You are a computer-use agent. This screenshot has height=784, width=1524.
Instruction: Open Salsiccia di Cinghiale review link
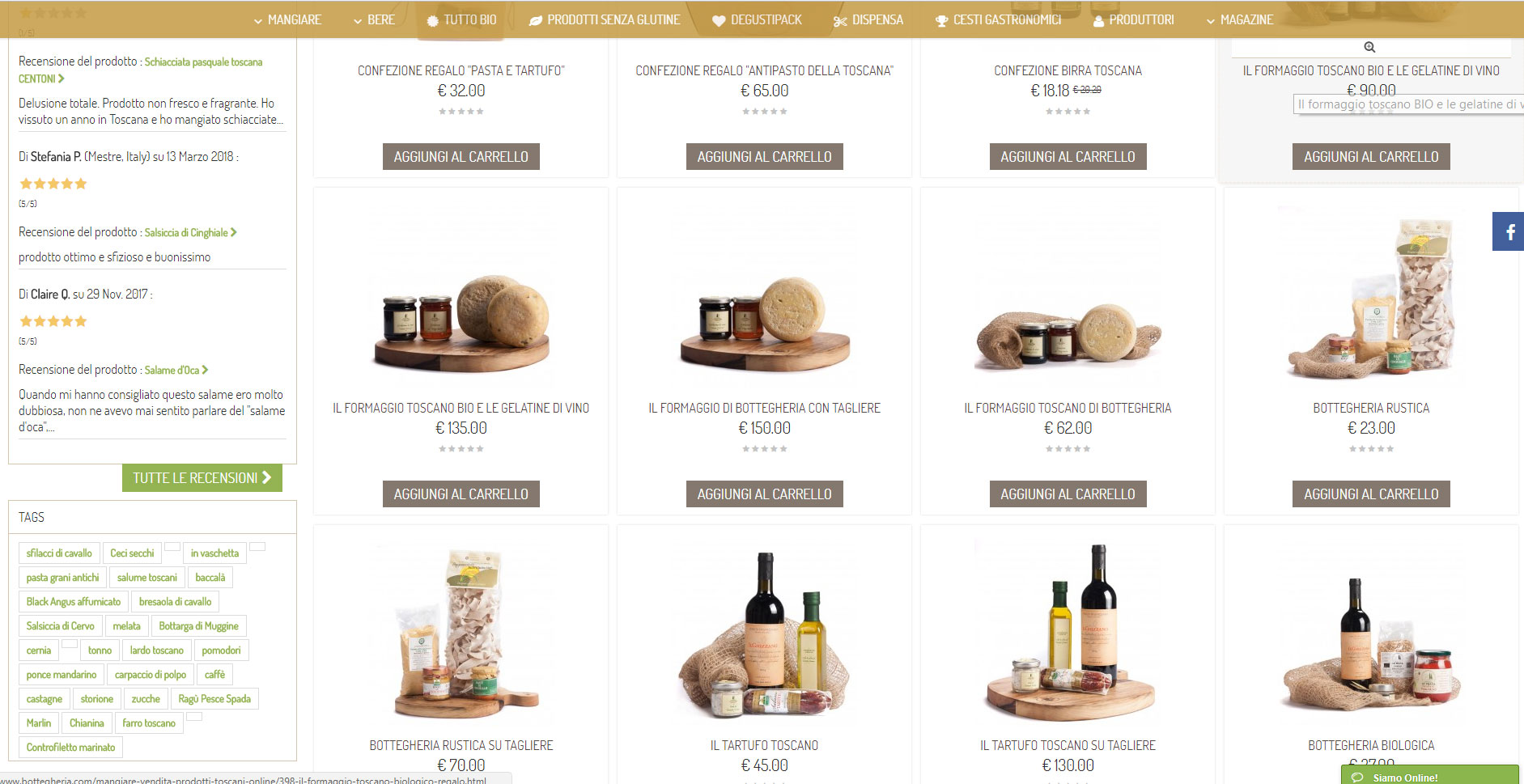point(190,232)
